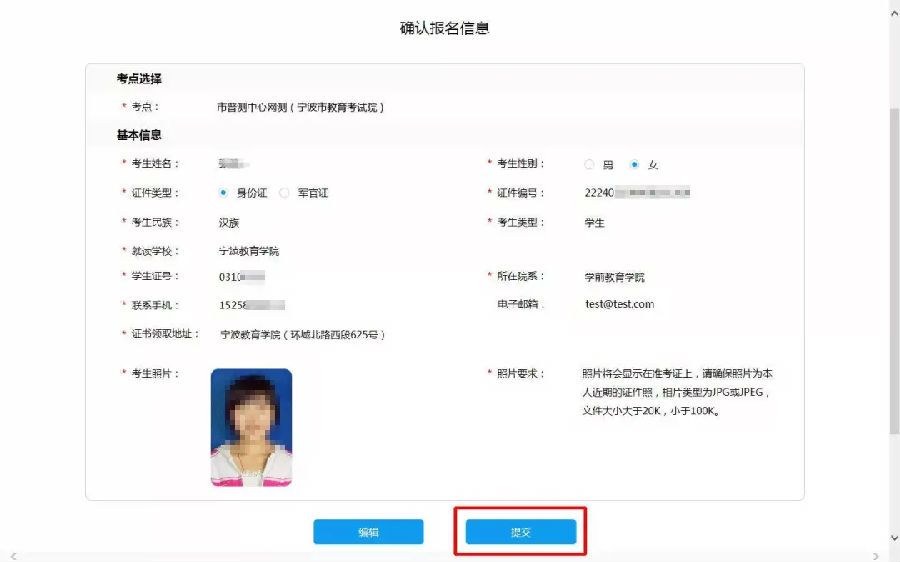
Task: Click the 学前教育学院 department value
Action: click(614, 277)
